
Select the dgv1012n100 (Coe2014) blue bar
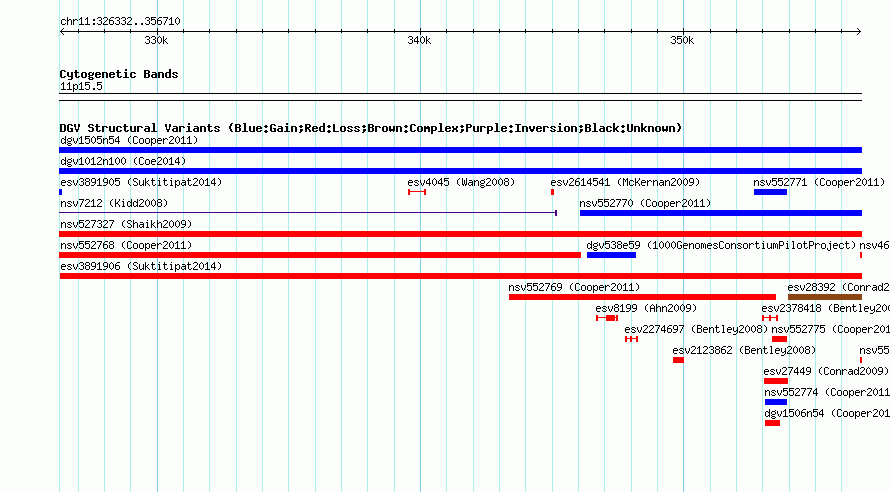point(460,171)
